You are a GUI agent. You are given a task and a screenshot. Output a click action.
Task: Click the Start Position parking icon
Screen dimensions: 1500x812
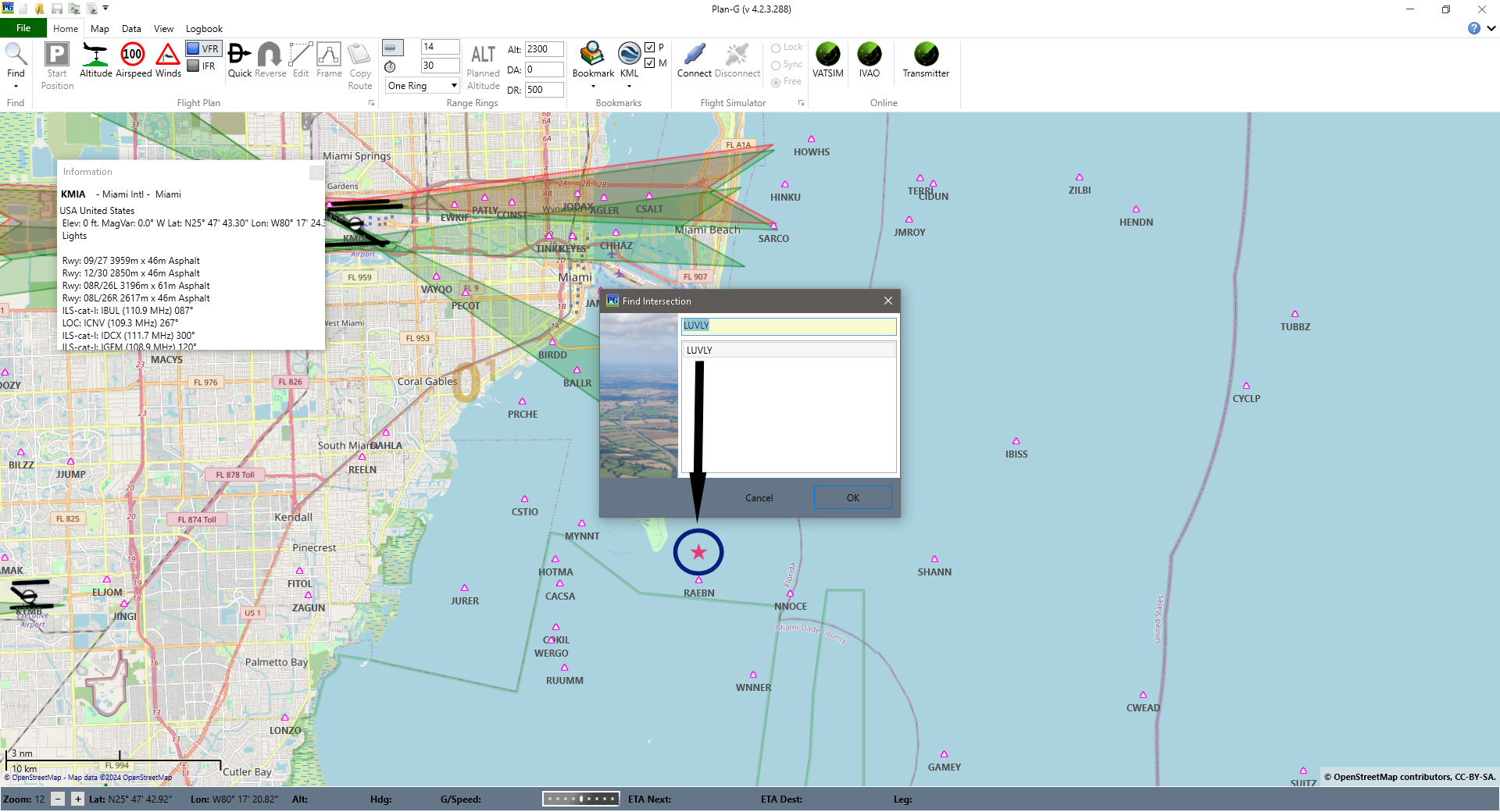(x=57, y=54)
